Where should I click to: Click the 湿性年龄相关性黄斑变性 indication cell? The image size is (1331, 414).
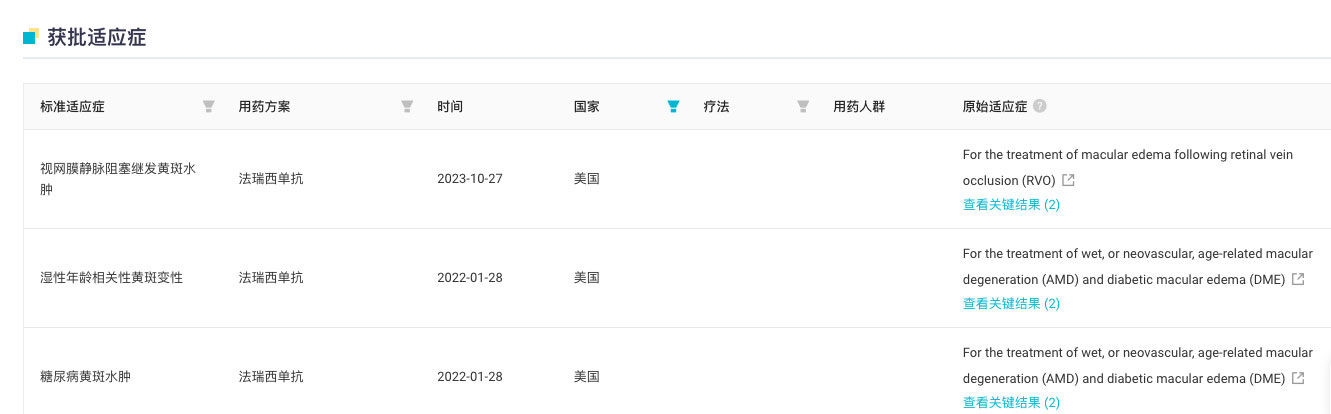tap(112, 278)
